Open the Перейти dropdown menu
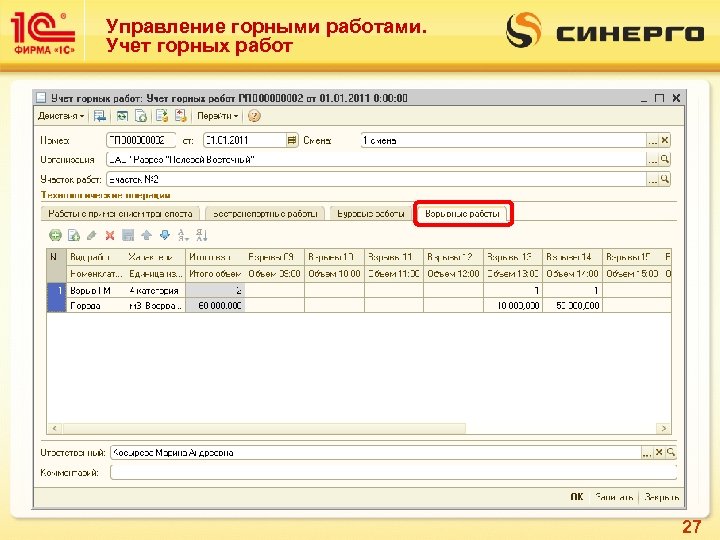Viewport: 720px width, 540px height. pyautogui.click(x=218, y=116)
